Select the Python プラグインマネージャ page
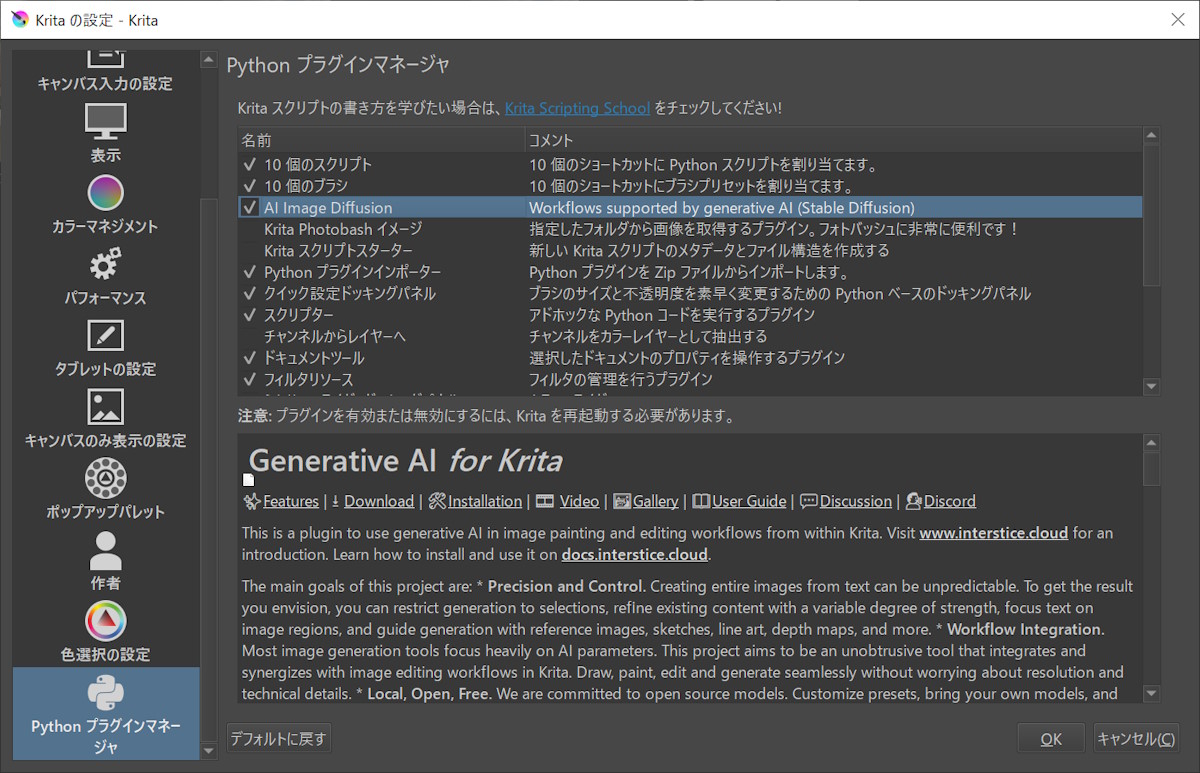Viewport: 1200px width, 773px height. point(105,713)
